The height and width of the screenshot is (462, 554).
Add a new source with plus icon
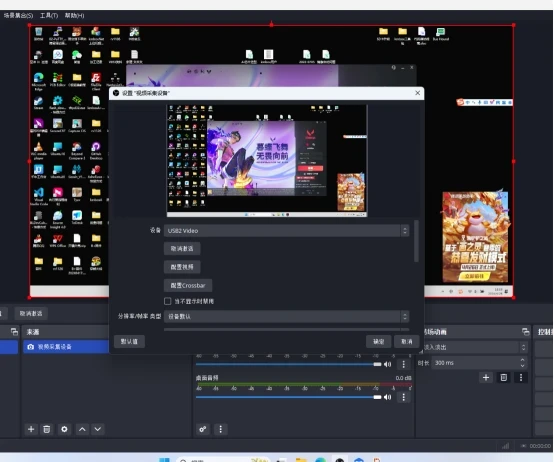[x=31, y=429]
